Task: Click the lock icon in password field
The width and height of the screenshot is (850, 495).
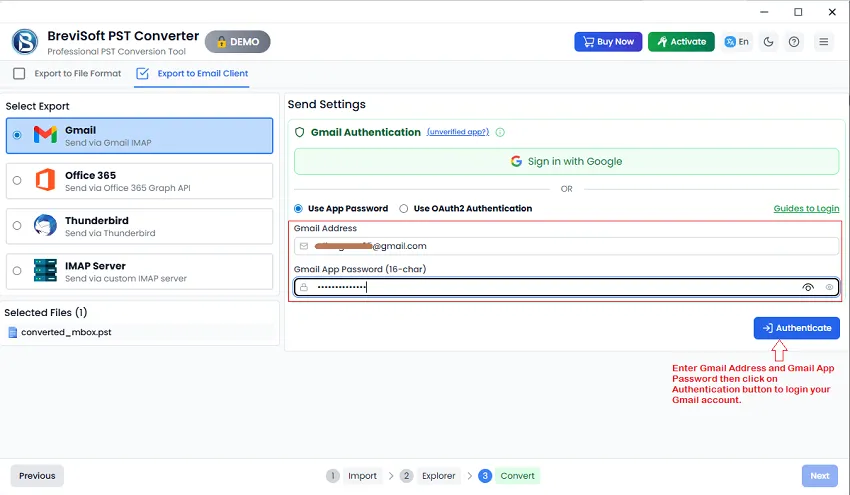Action: (304, 287)
